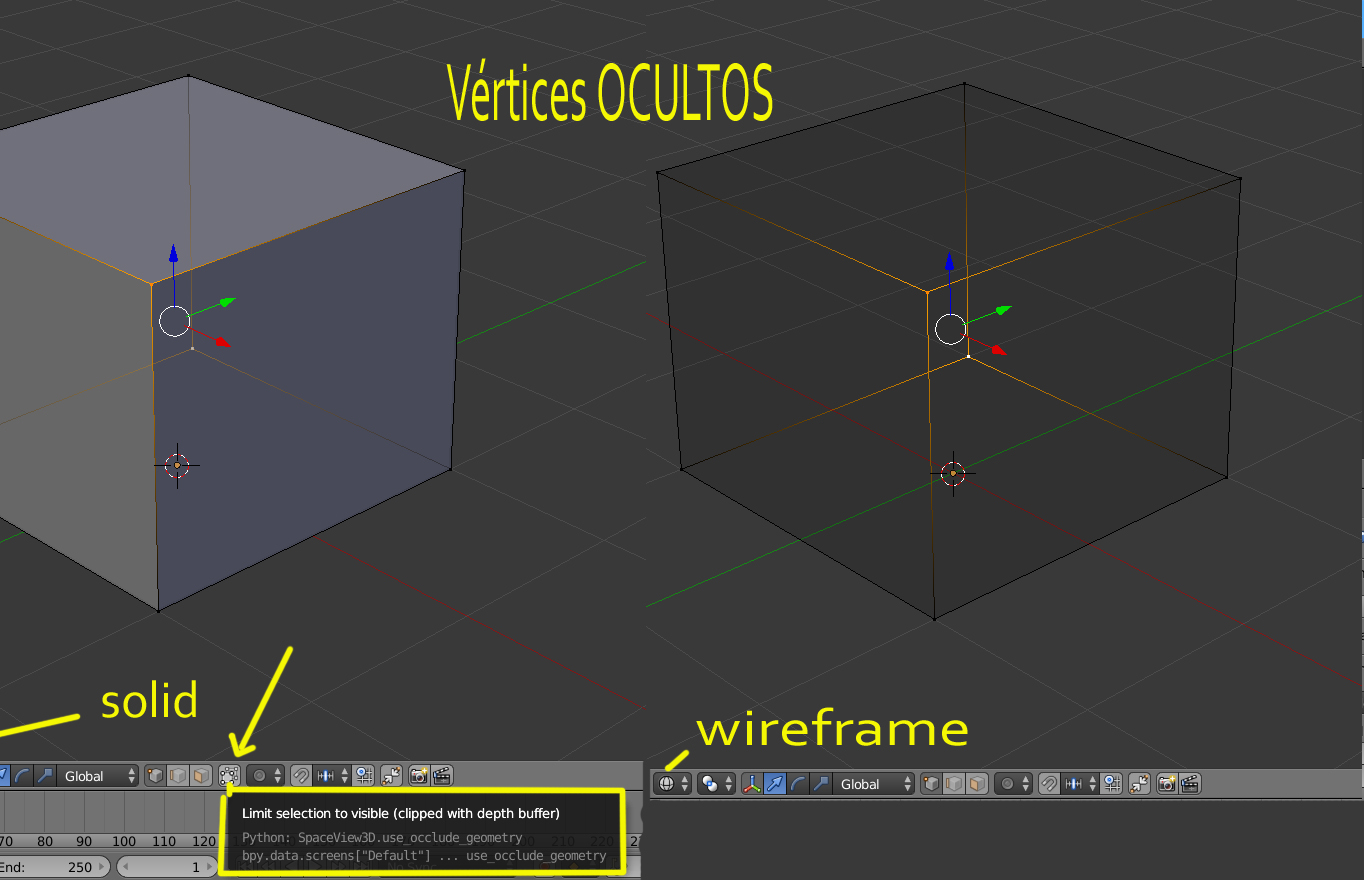The height and width of the screenshot is (880, 1364).
Task: Toggle 3D manipulator axes icon in wireframe viewport
Action: pyautogui.click(x=752, y=784)
